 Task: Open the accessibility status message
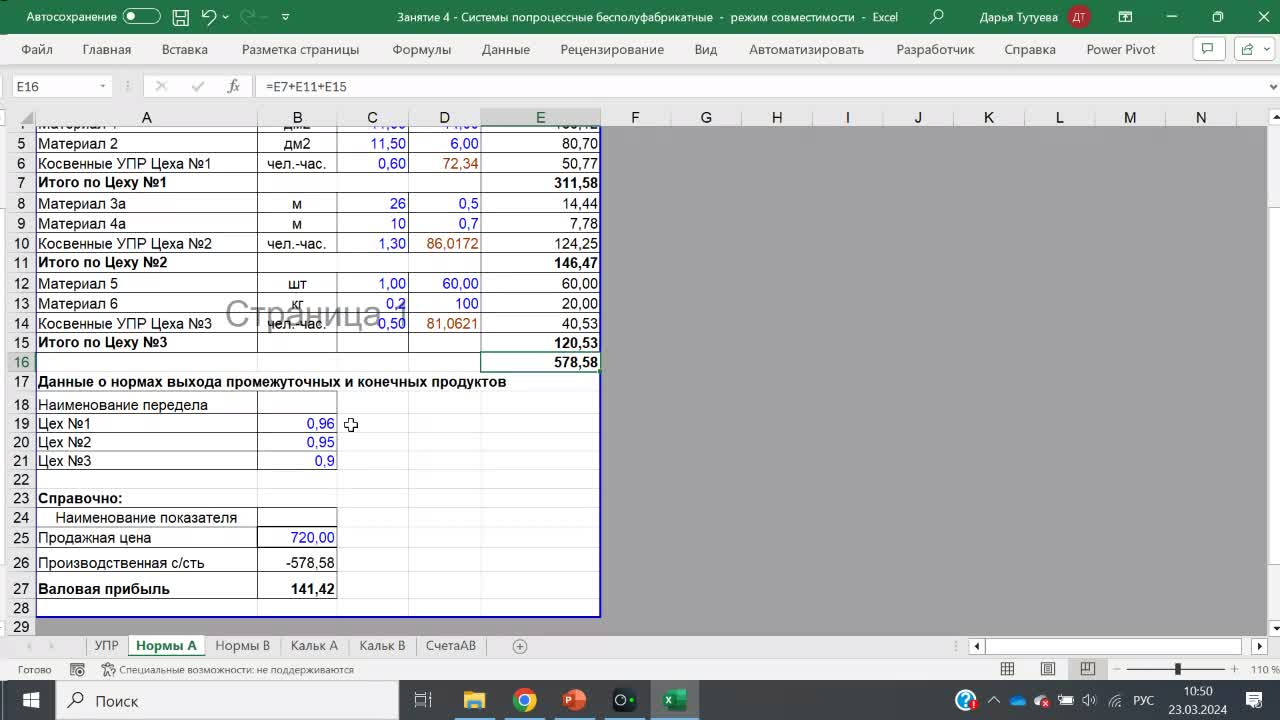[228, 670]
